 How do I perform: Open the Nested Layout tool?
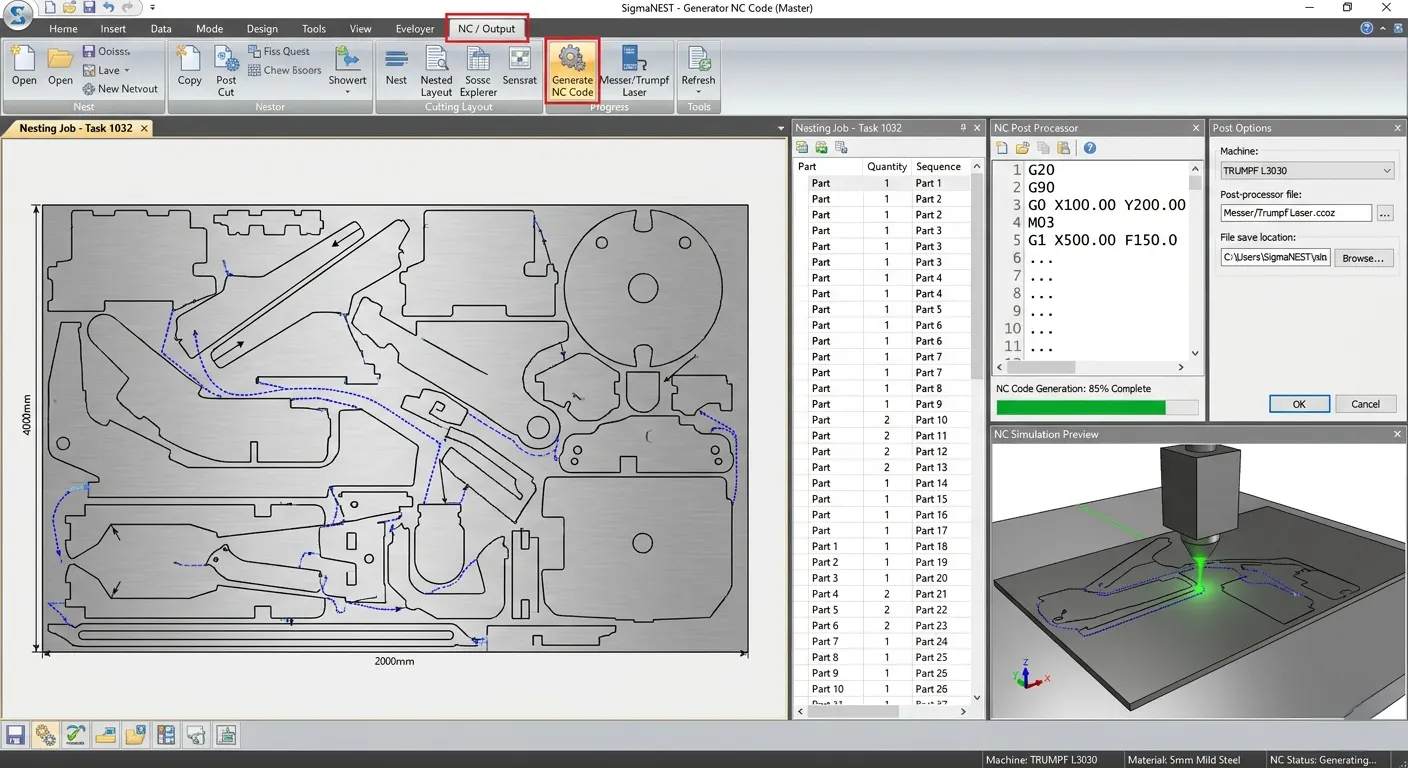coord(436,70)
